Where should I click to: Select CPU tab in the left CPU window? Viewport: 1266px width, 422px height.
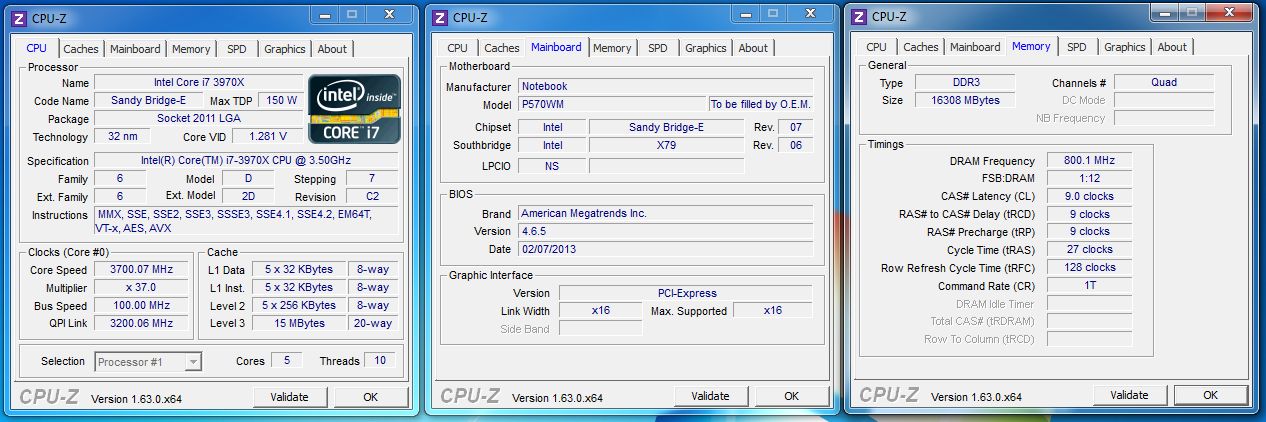[x=37, y=48]
